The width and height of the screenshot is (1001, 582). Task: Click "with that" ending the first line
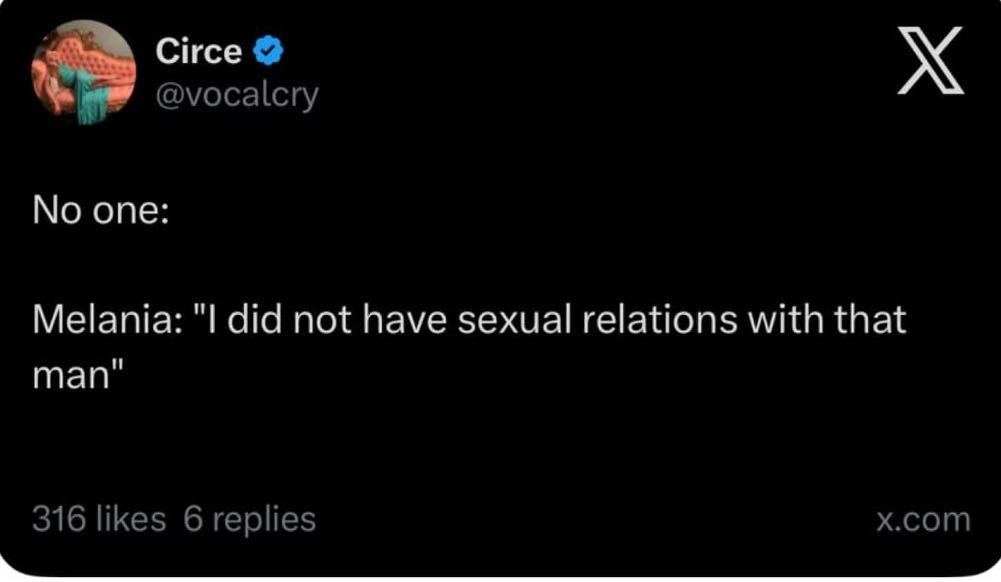point(840,321)
